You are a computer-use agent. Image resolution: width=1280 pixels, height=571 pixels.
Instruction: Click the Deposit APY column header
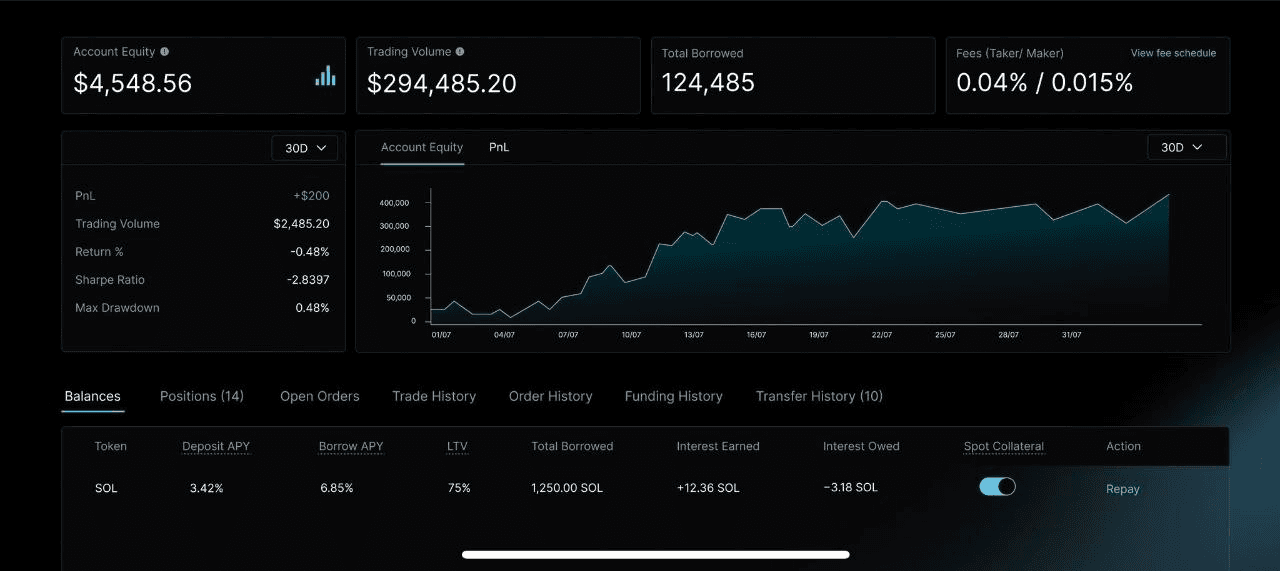tap(216, 447)
